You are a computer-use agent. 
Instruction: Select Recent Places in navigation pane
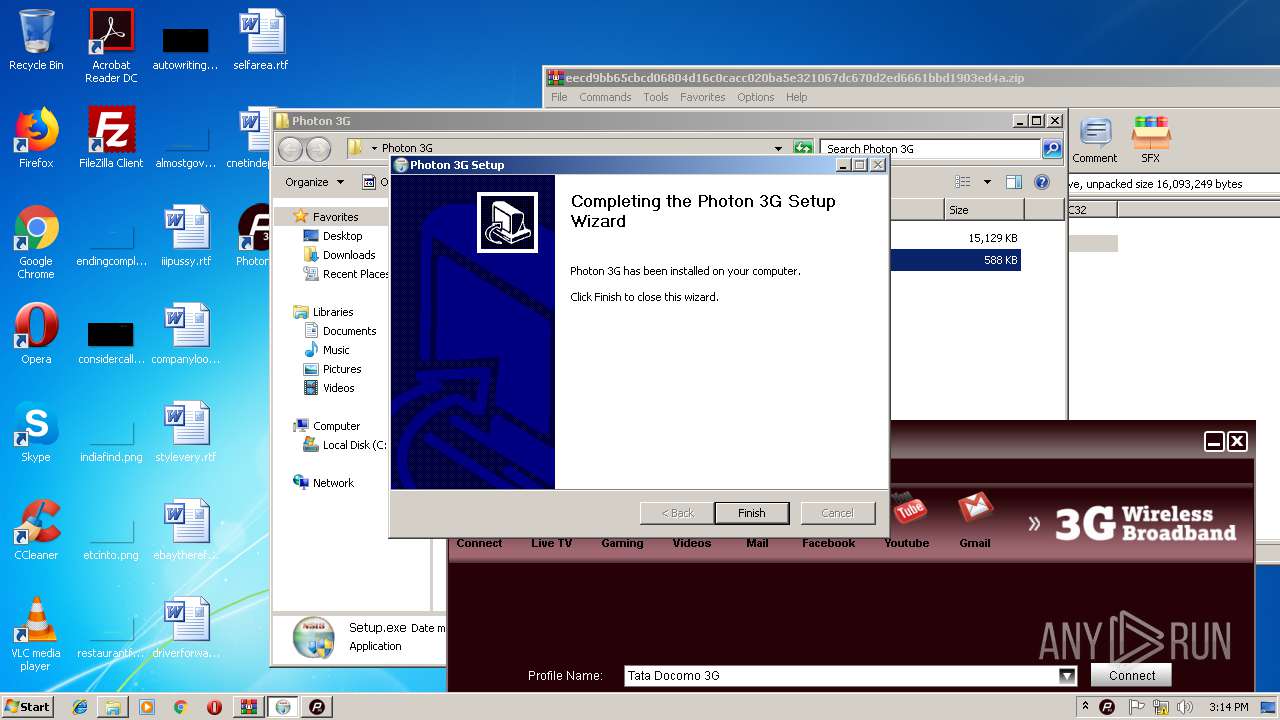tap(355, 274)
